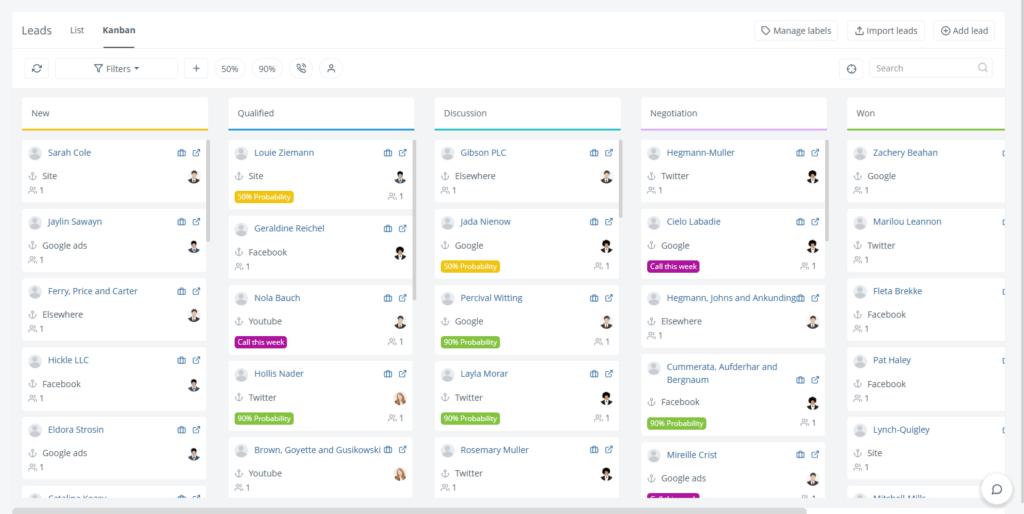1024x514 pixels.
Task: Click the Import leads button
Action: tap(886, 31)
